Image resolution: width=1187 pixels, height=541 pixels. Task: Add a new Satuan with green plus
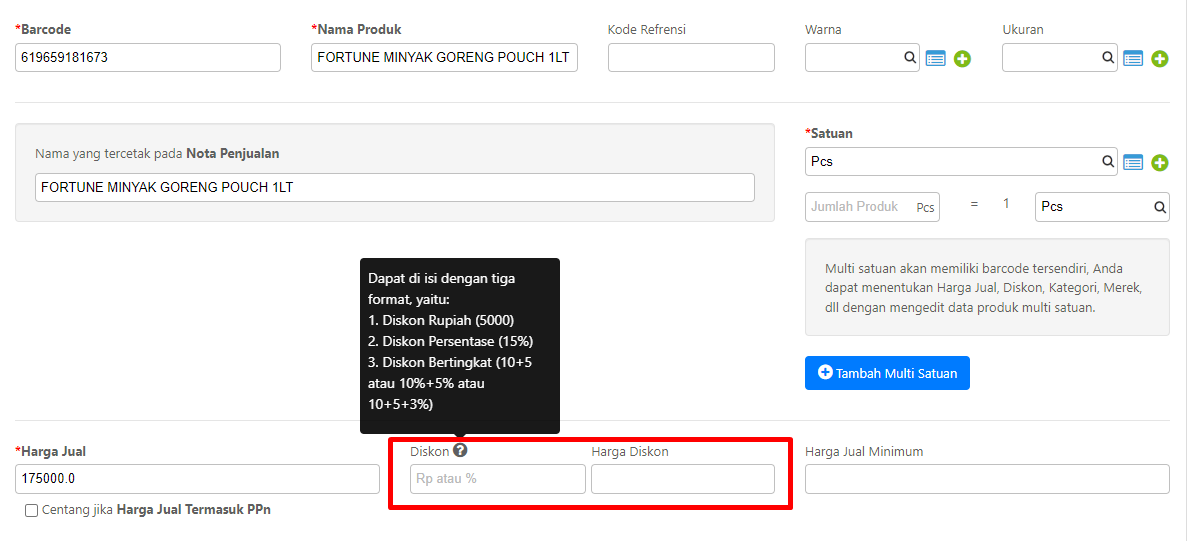(x=1160, y=162)
